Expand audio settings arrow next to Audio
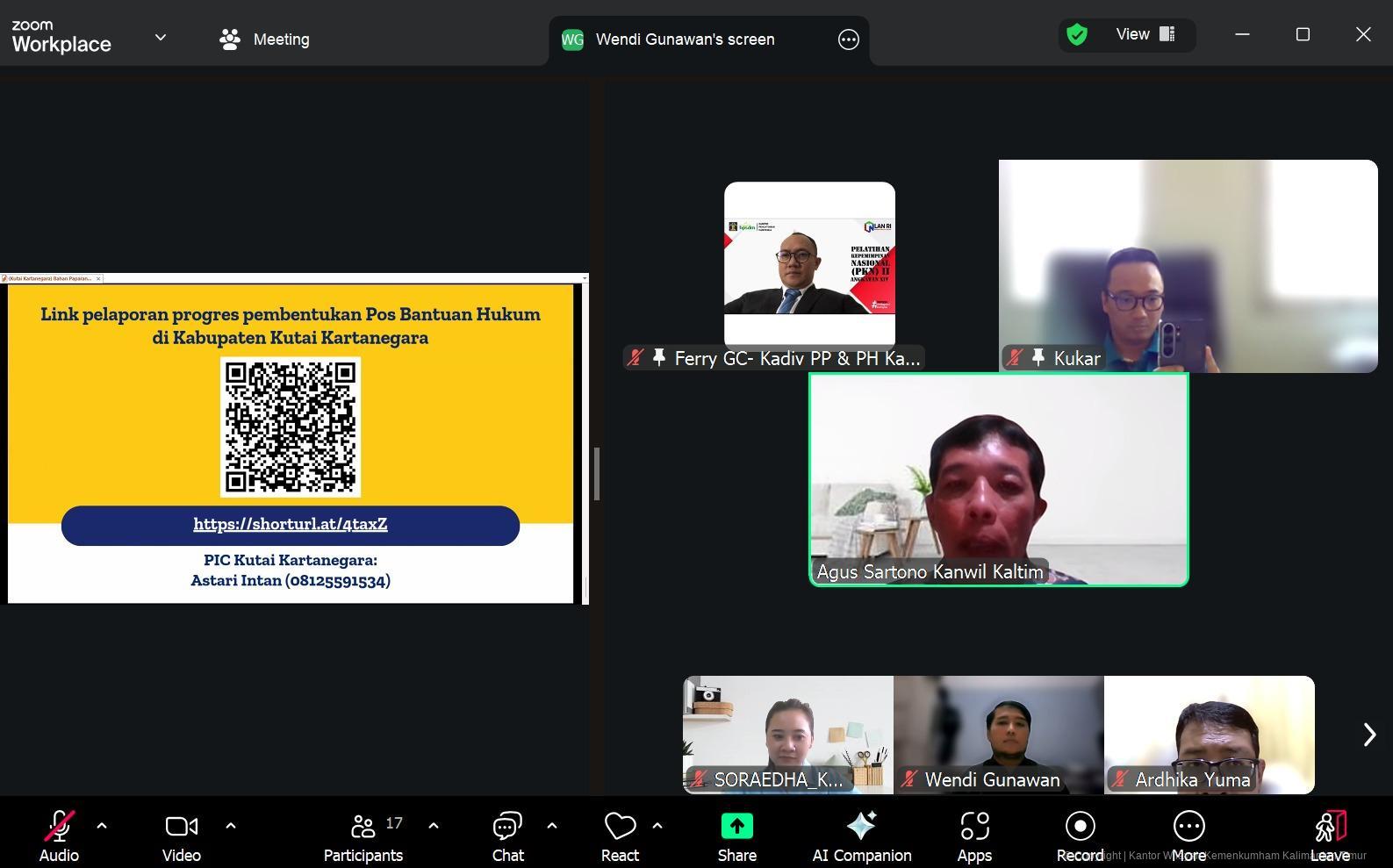 click(102, 826)
